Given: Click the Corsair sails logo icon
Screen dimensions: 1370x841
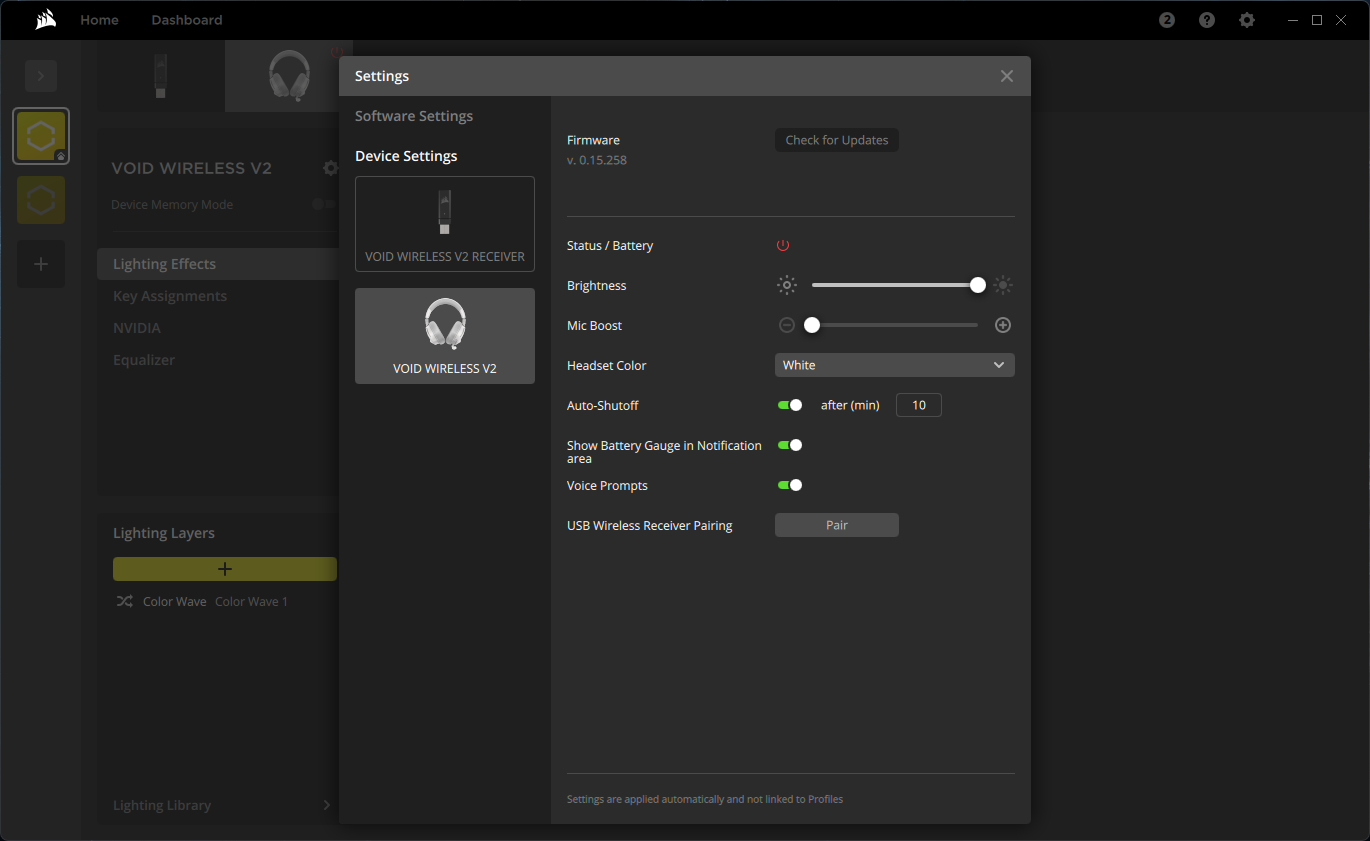Looking at the screenshot, I should tap(46, 20).
